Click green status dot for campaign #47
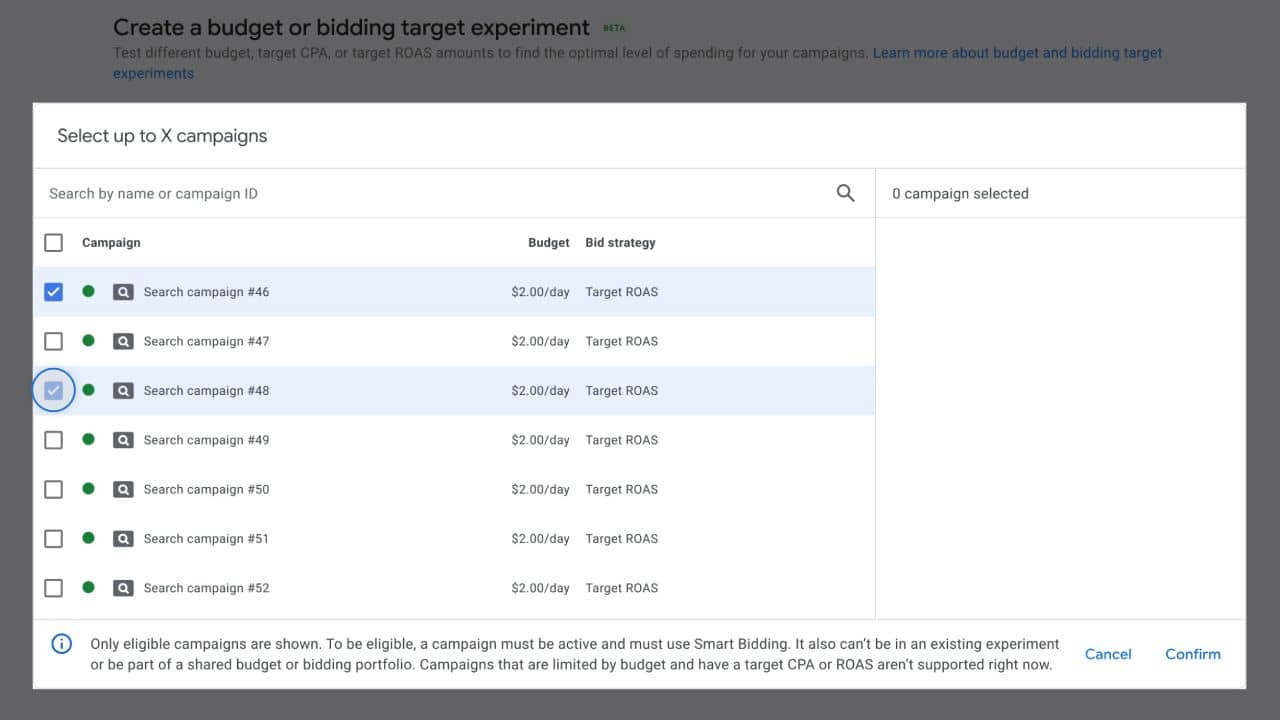Image resolution: width=1280 pixels, height=720 pixels. click(x=89, y=341)
